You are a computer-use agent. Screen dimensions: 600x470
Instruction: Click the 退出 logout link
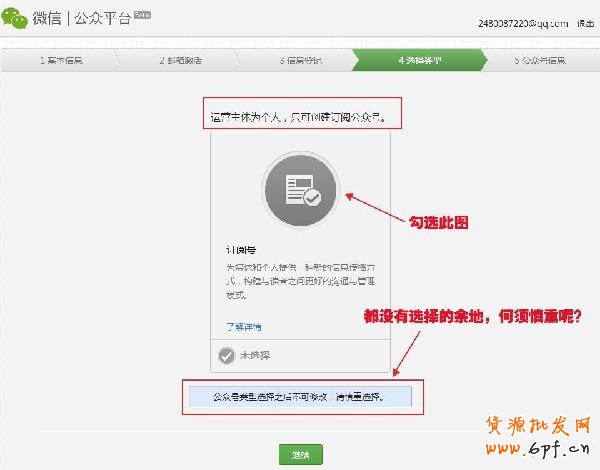(585, 23)
